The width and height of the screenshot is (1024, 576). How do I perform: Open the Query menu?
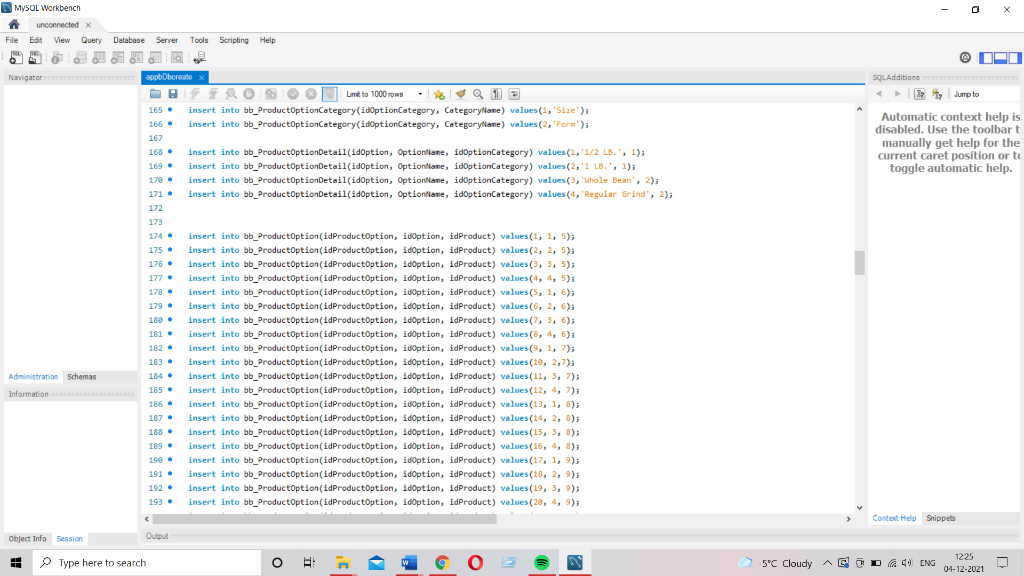(x=91, y=40)
